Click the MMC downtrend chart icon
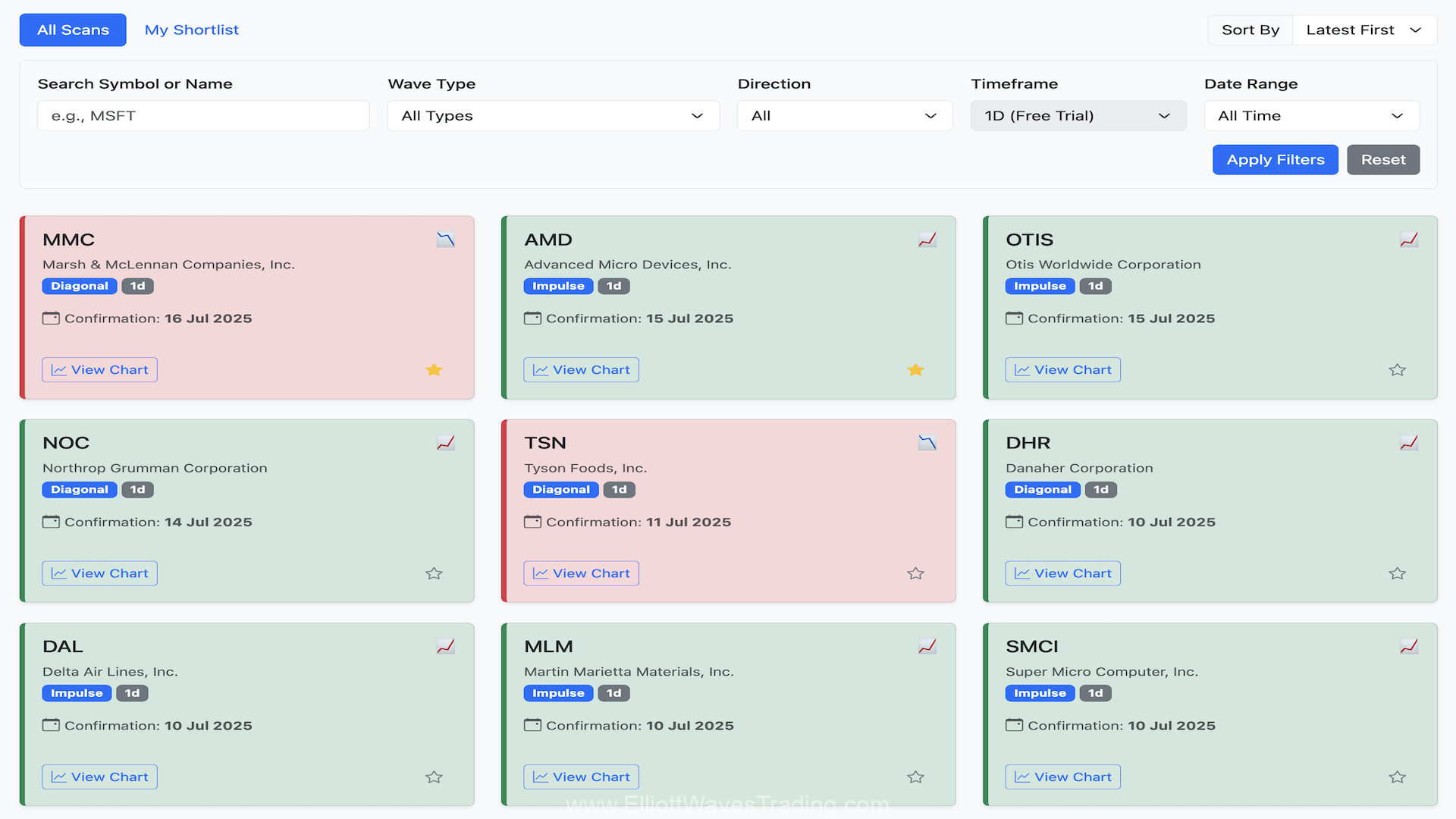The image size is (1456, 819). (x=445, y=240)
